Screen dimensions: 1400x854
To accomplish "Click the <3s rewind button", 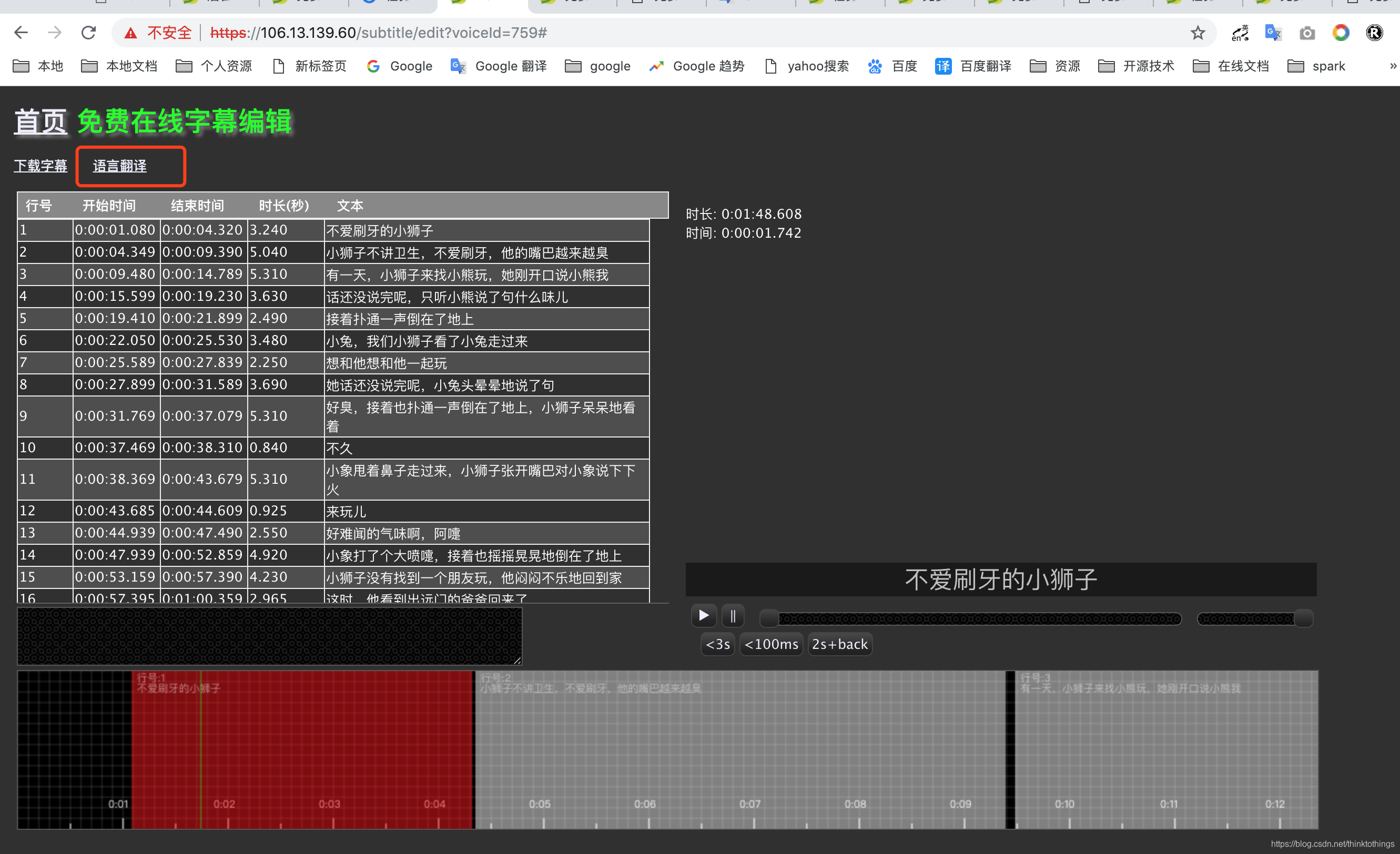I will pos(717,644).
